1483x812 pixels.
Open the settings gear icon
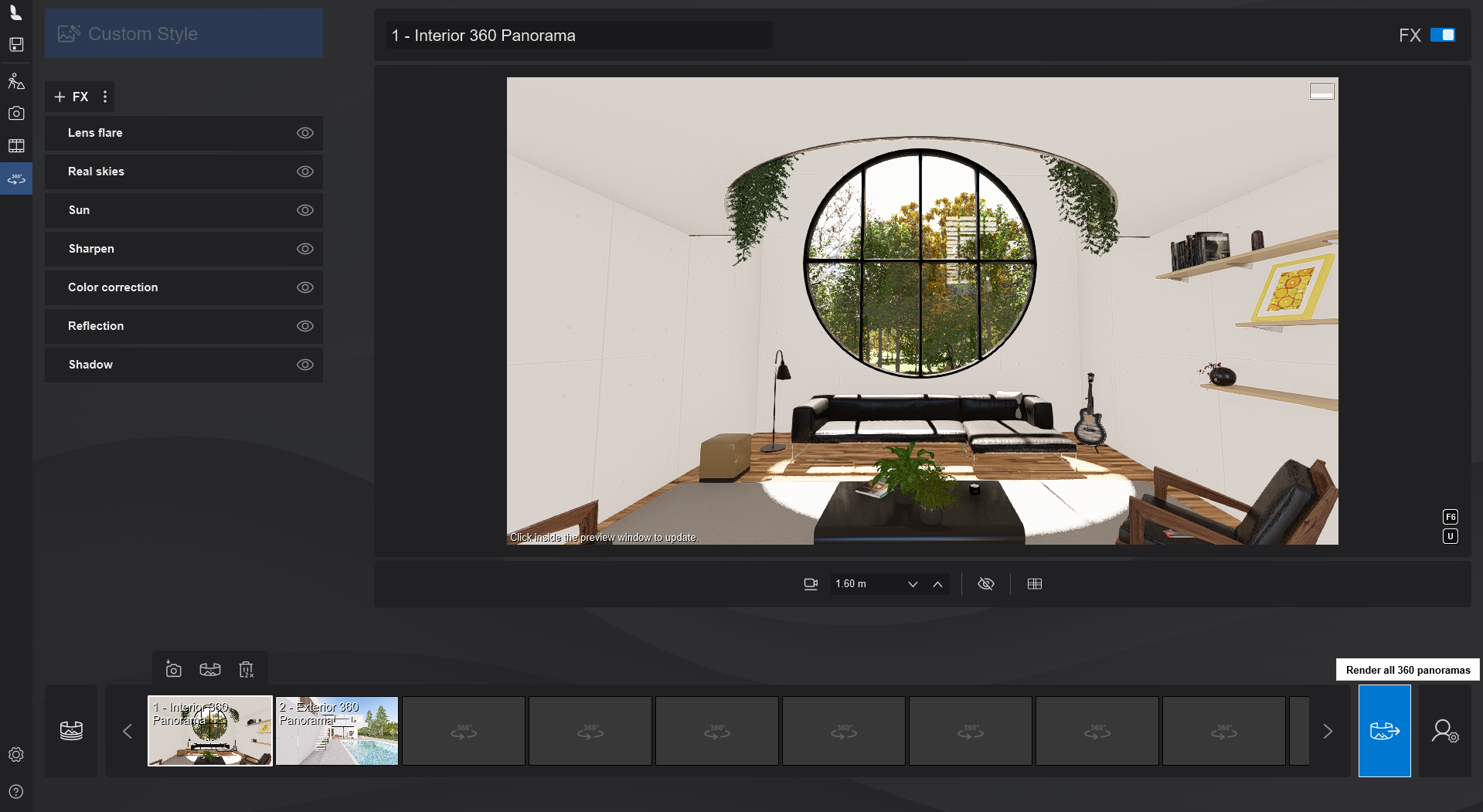[x=16, y=755]
